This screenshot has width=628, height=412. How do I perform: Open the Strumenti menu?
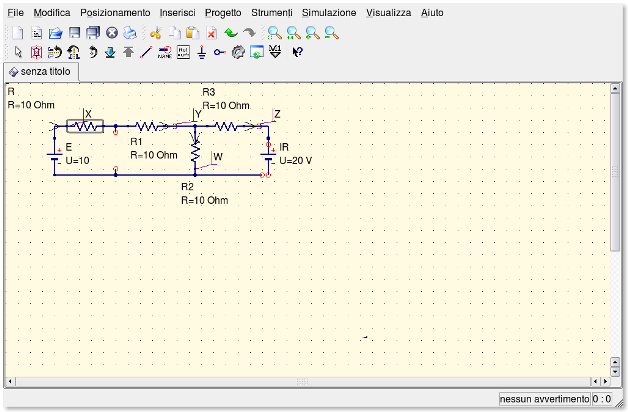click(272, 13)
